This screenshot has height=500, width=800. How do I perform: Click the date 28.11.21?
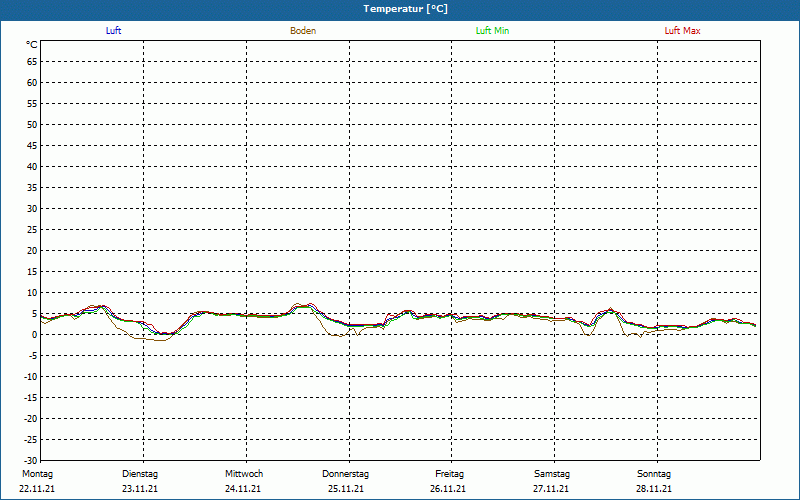(x=654, y=489)
